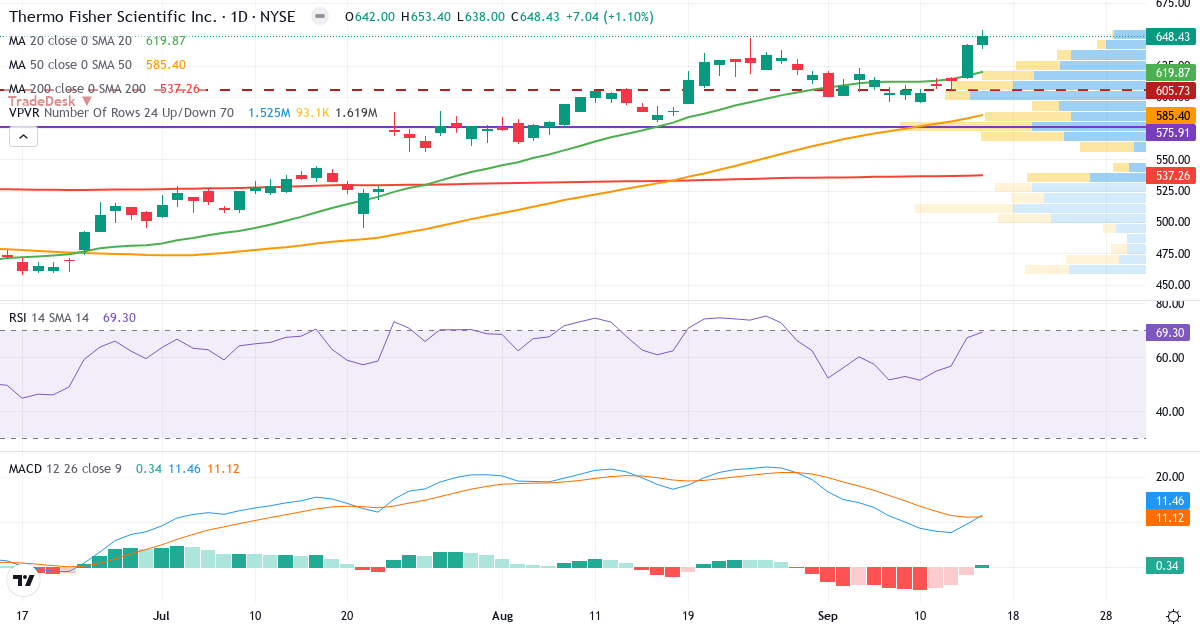1200x630 pixels.
Task: Click red 605.73 label on price axis
Action: 1172,91
